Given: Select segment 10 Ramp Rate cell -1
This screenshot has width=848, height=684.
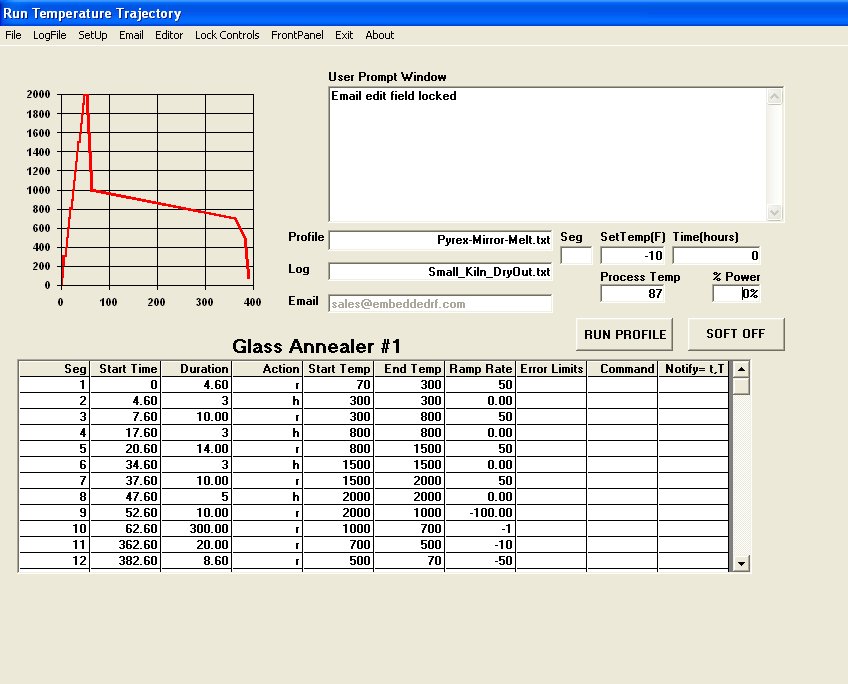Looking at the screenshot, I should [x=480, y=528].
